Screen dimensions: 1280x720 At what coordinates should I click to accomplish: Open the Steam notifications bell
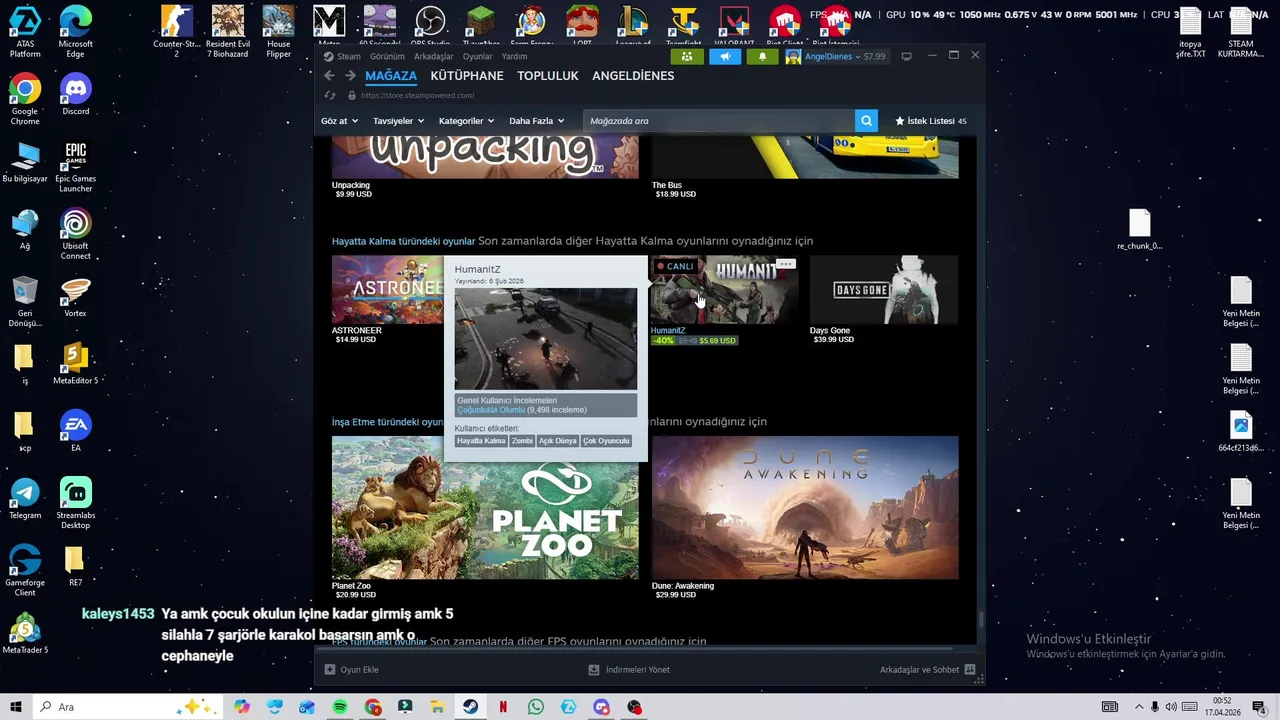click(x=762, y=57)
